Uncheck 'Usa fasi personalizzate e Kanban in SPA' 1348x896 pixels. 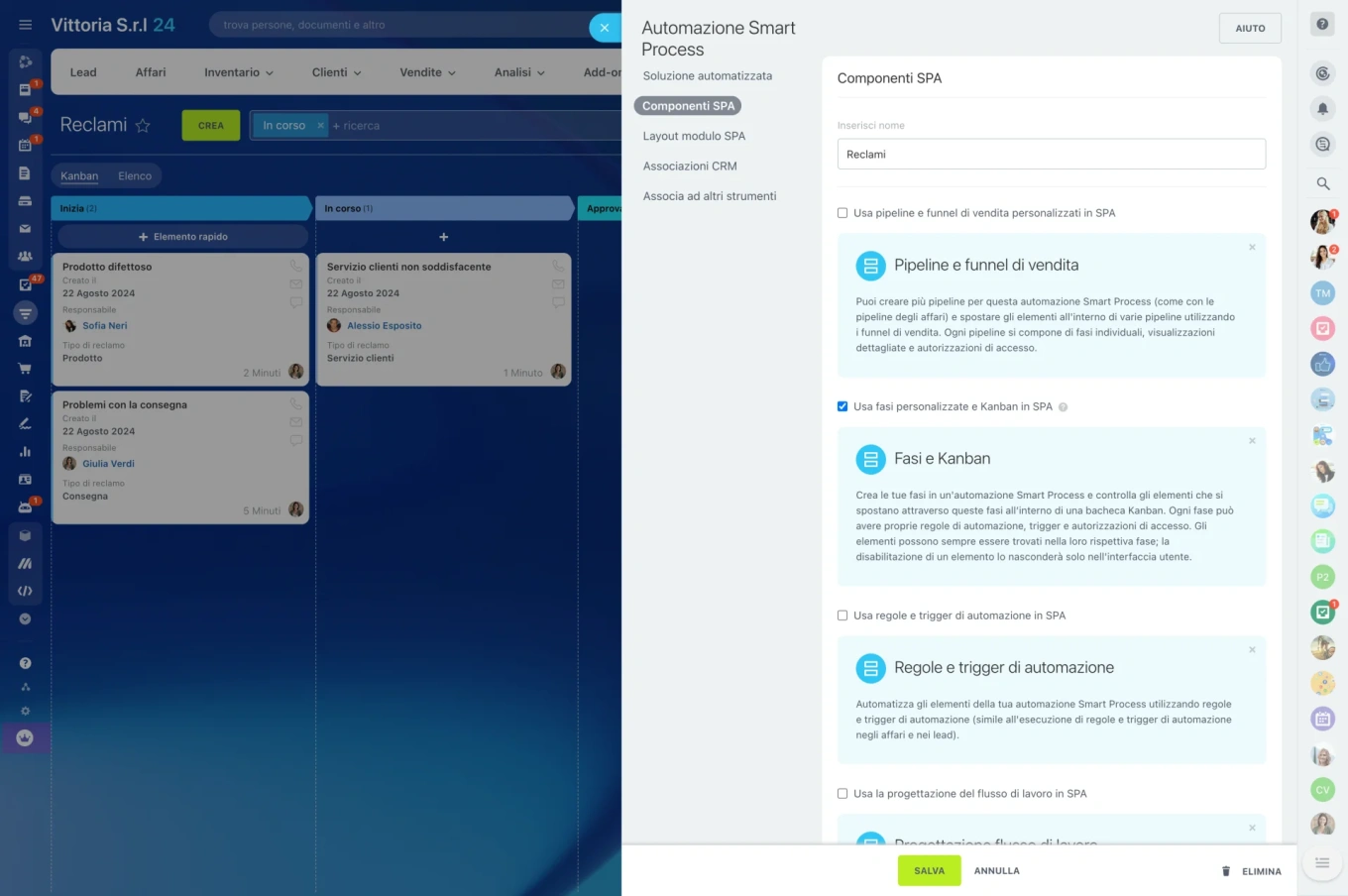842,406
